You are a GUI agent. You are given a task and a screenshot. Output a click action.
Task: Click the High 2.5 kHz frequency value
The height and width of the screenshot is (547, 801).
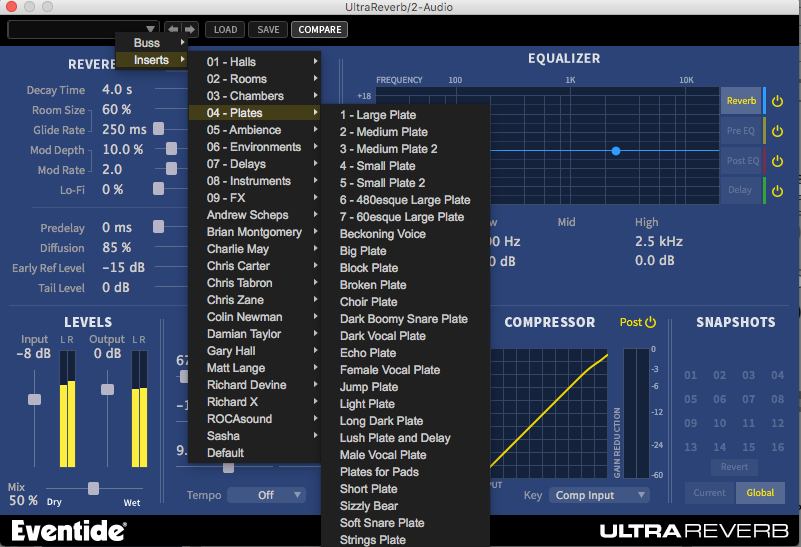click(659, 241)
